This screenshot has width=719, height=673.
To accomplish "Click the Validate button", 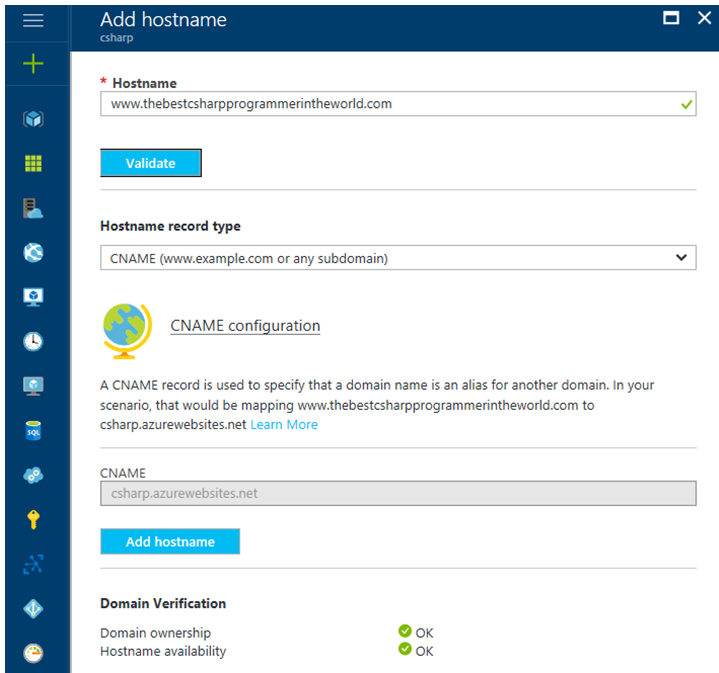I will [x=151, y=163].
